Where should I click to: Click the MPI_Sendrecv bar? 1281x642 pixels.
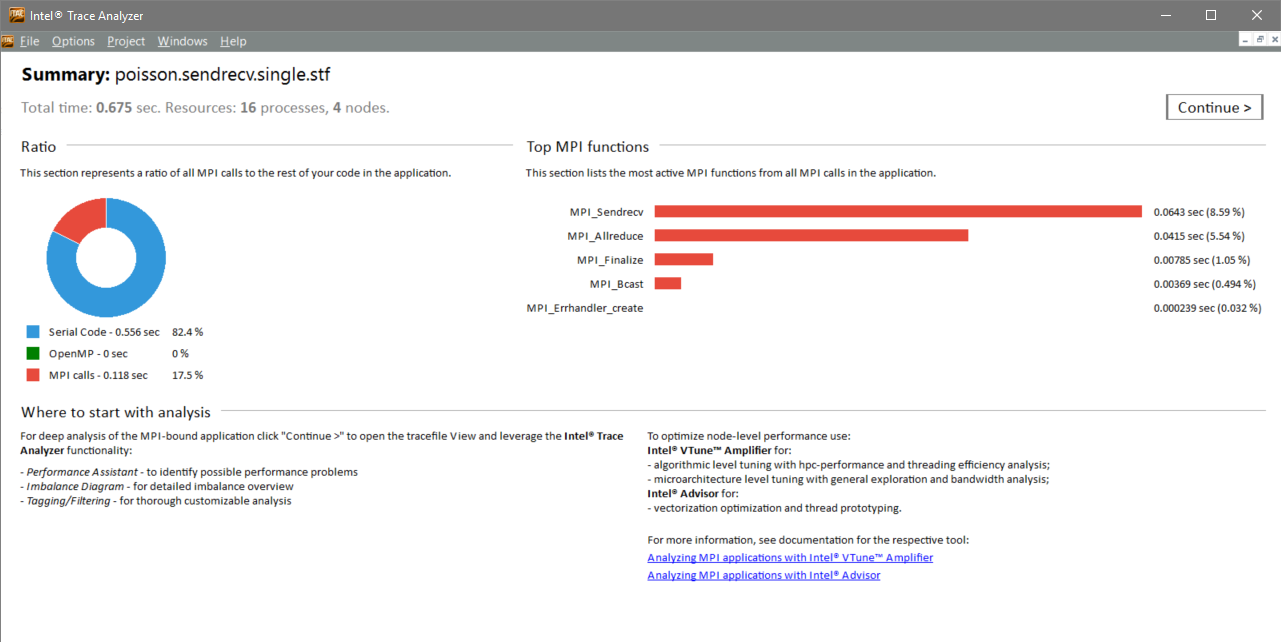pyautogui.click(x=898, y=211)
